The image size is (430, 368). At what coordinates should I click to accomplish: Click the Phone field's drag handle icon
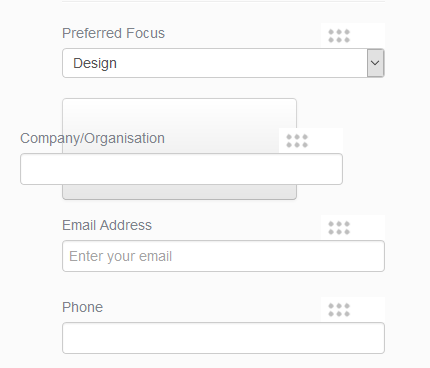339,310
